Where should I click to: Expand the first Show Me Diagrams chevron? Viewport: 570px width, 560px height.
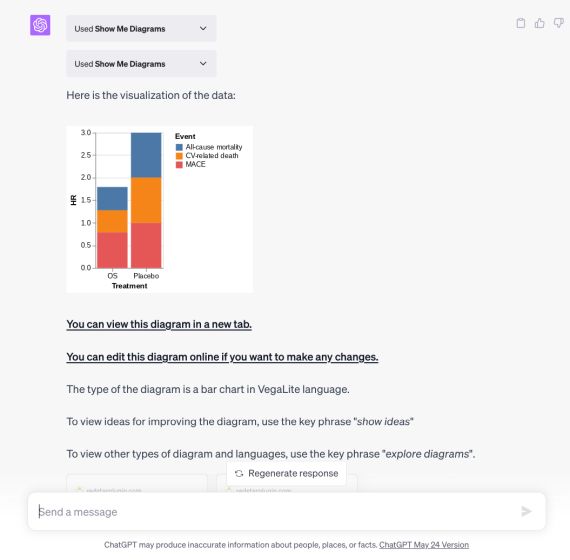coord(203,28)
